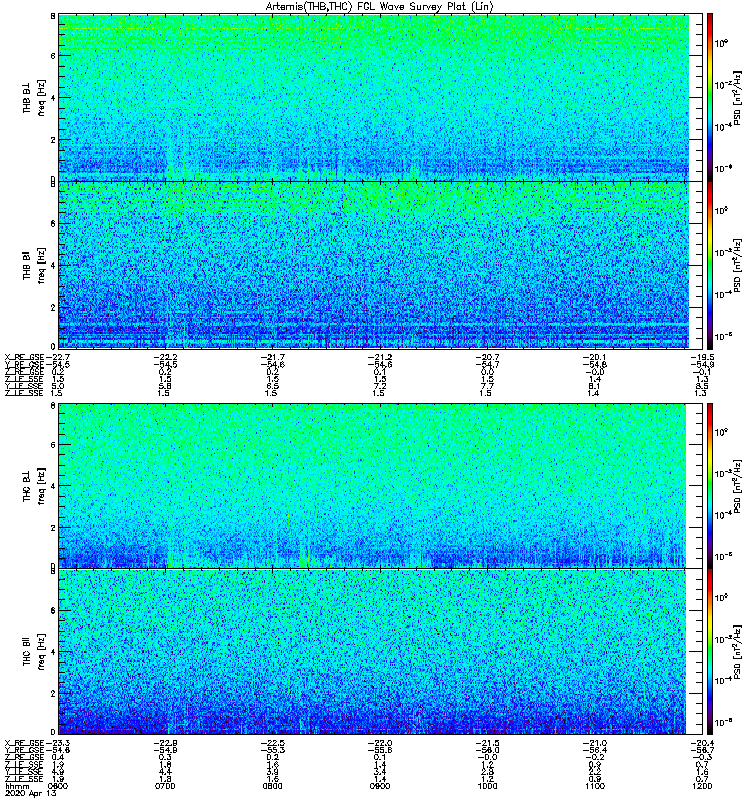Click the X_RE_GSE value '-21.7'
Screen dimensions: 750x800
[x=272, y=357]
